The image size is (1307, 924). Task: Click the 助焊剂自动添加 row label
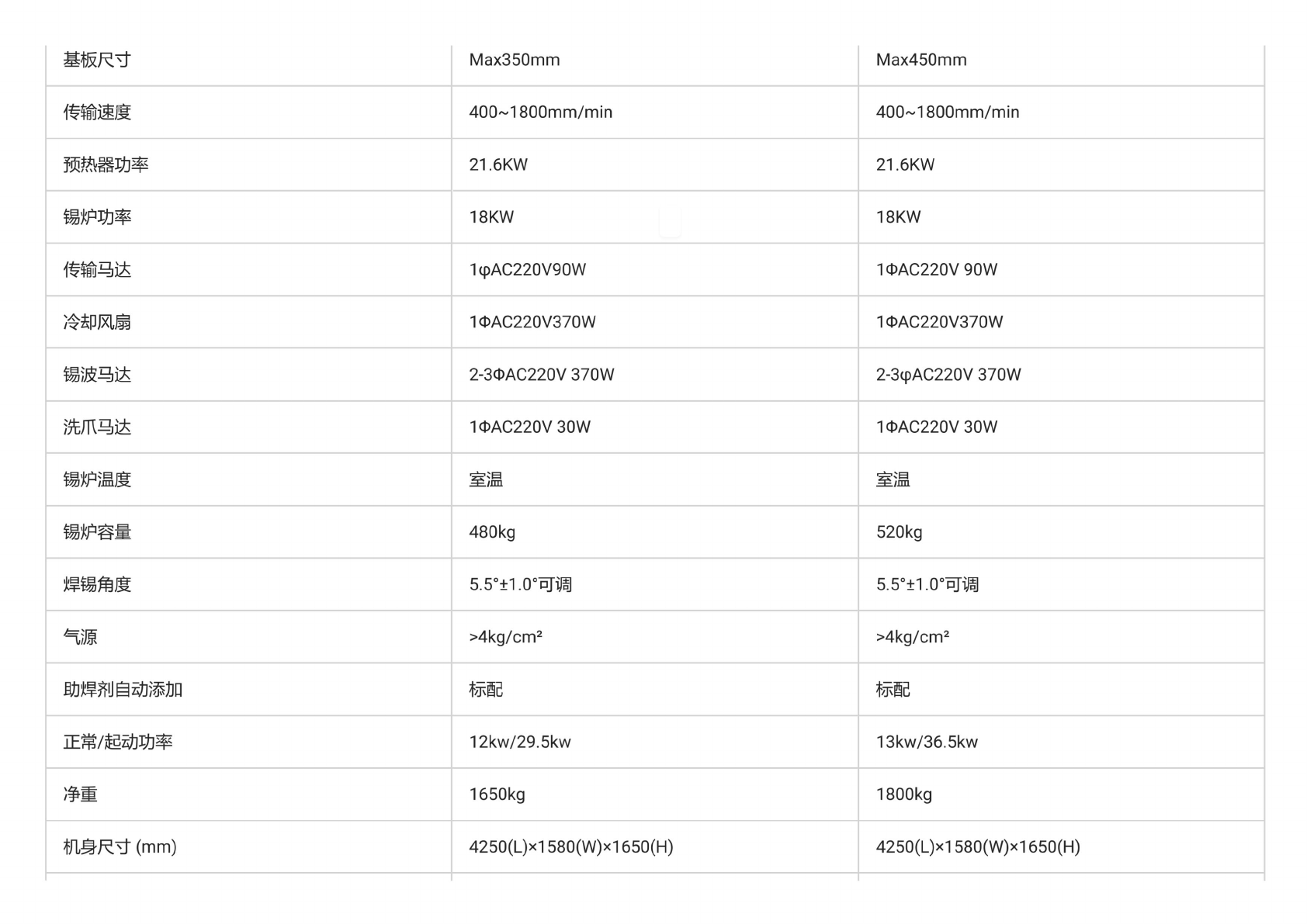(123, 690)
